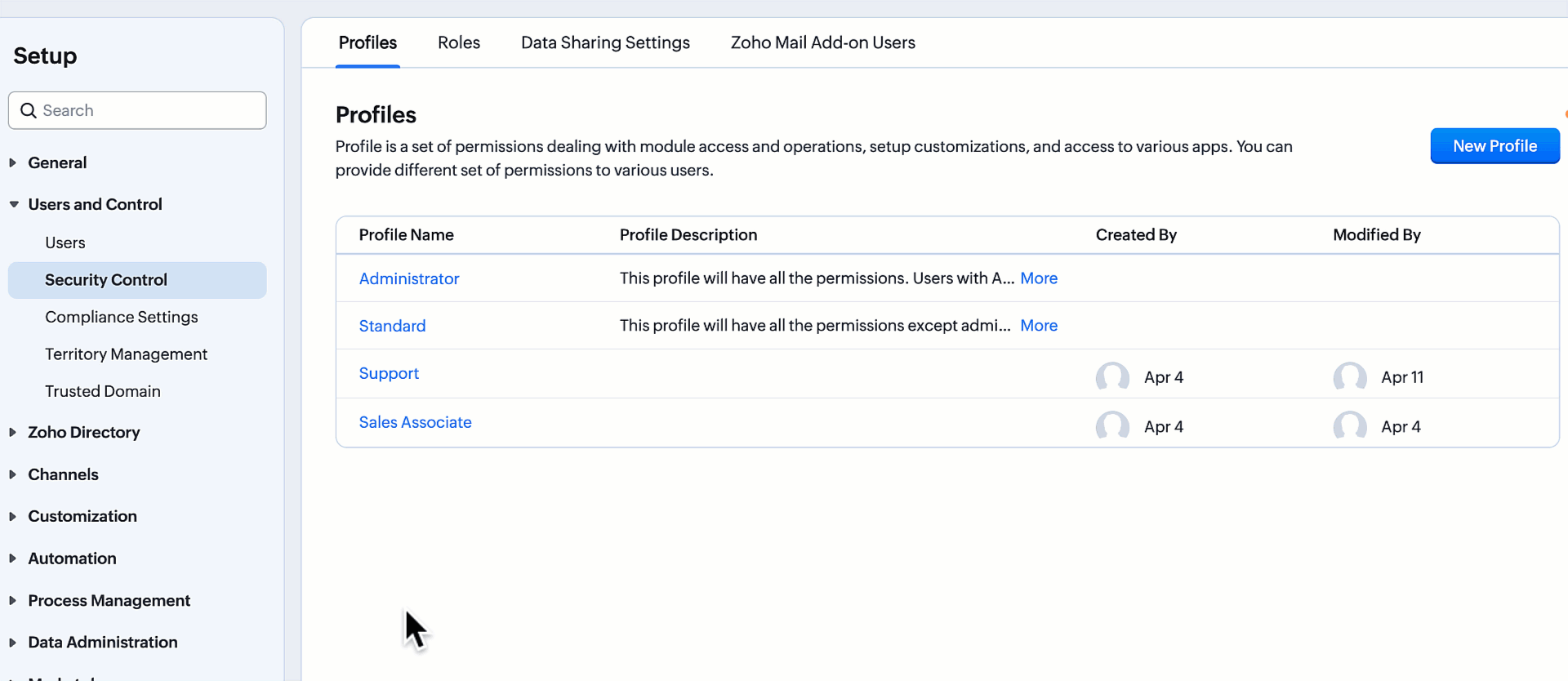Expand the General section
Image resolution: width=1568 pixels, height=681 pixels.
(x=13, y=162)
